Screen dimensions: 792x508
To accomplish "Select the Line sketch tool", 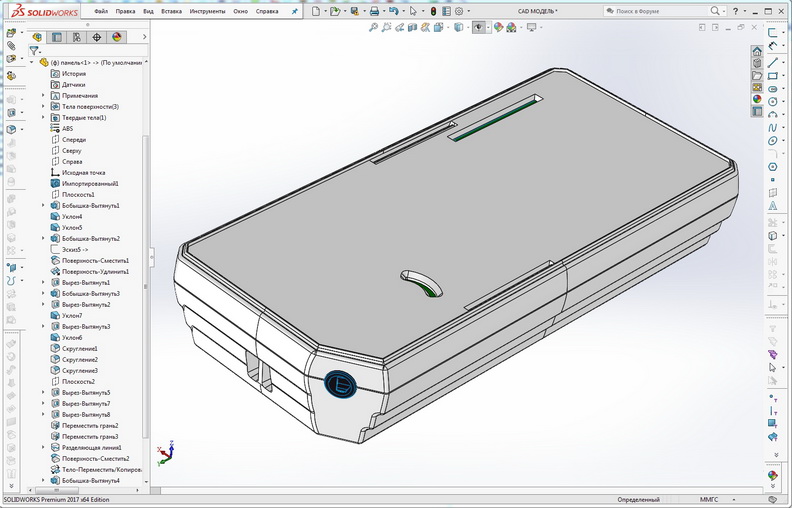I will (x=772, y=63).
